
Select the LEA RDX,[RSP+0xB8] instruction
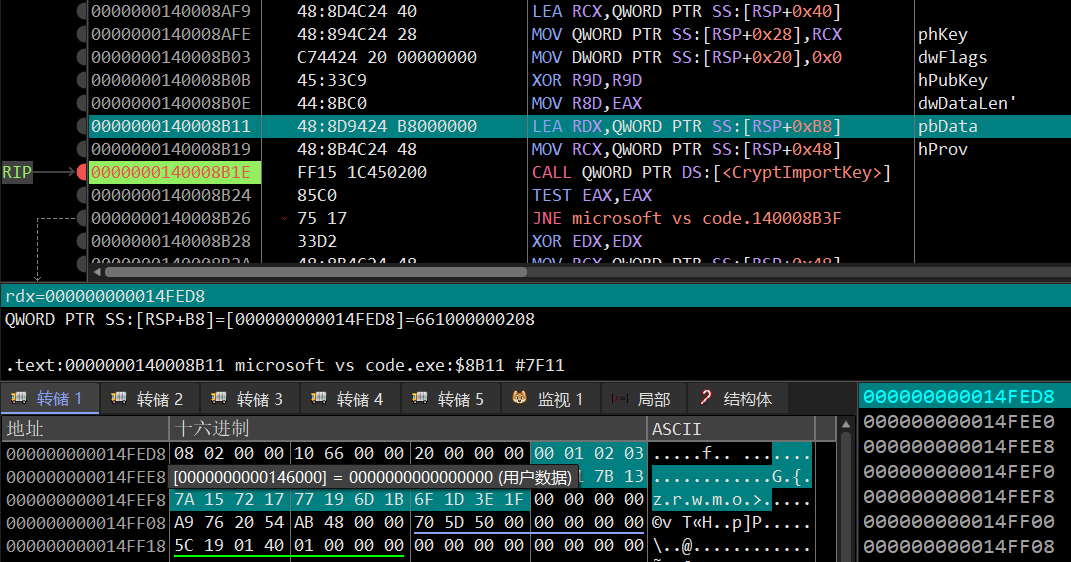pyautogui.click(x=686, y=126)
